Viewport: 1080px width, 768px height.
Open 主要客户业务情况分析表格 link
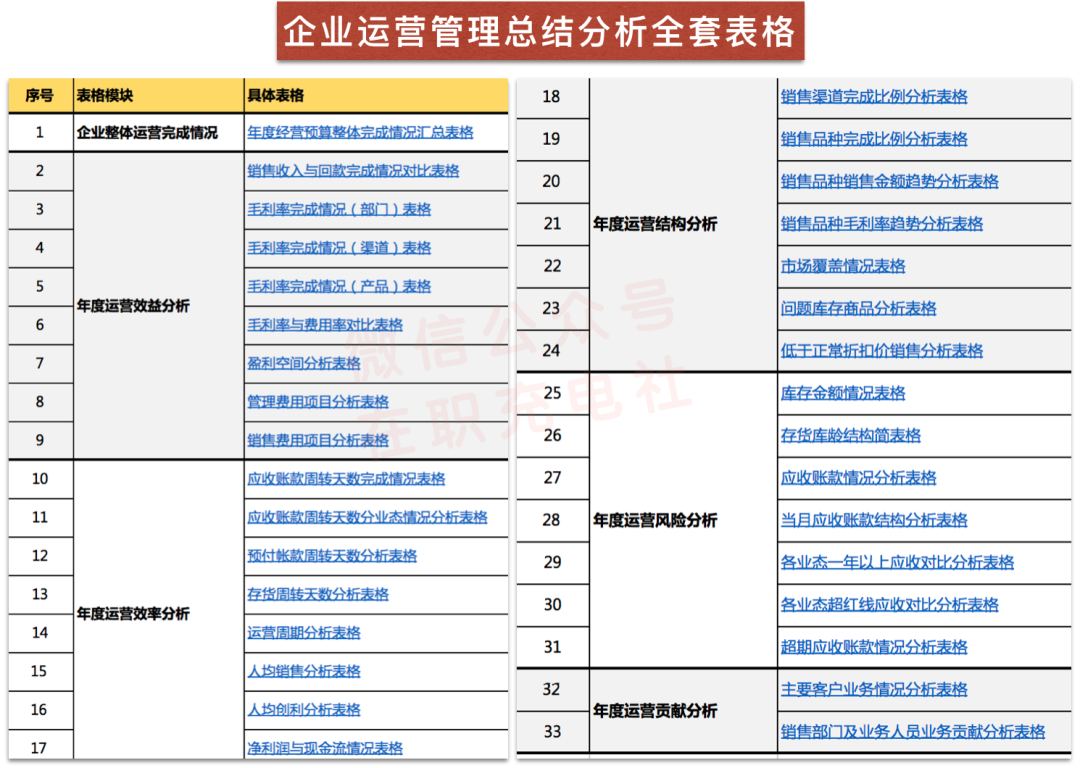click(874, 689)
